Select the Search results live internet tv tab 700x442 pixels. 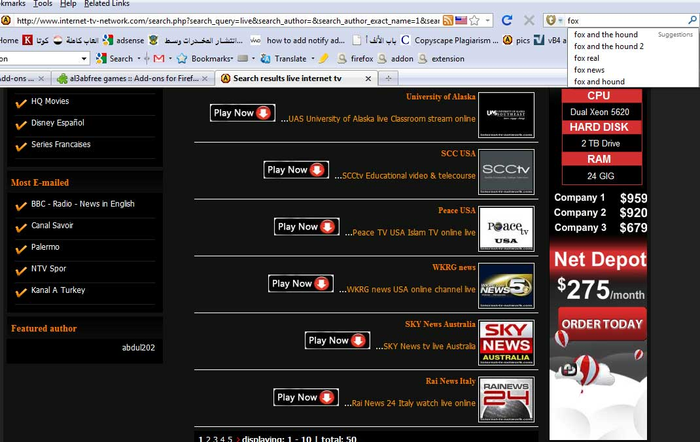click(287, 78)
